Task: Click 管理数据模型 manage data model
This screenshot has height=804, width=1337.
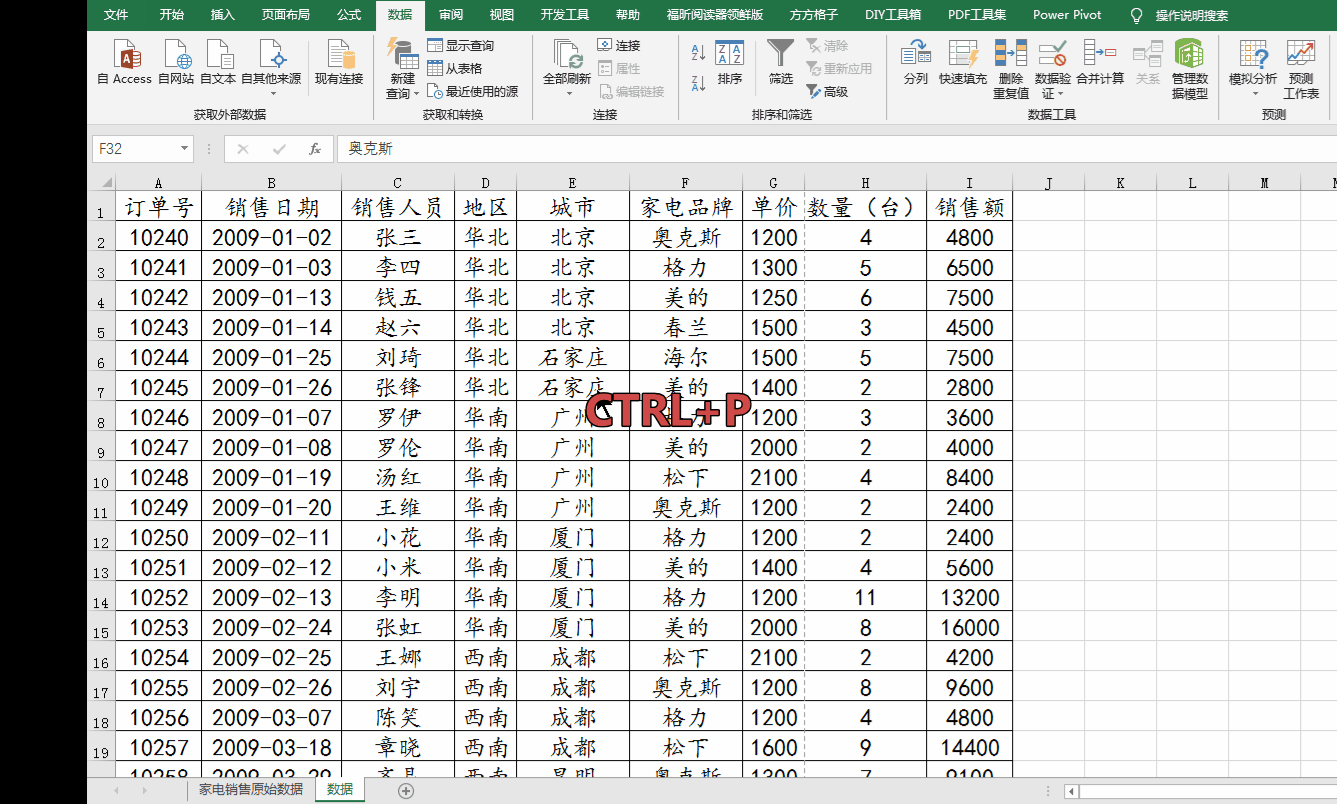Action: pyautogui.click(x=1189, y=69)
